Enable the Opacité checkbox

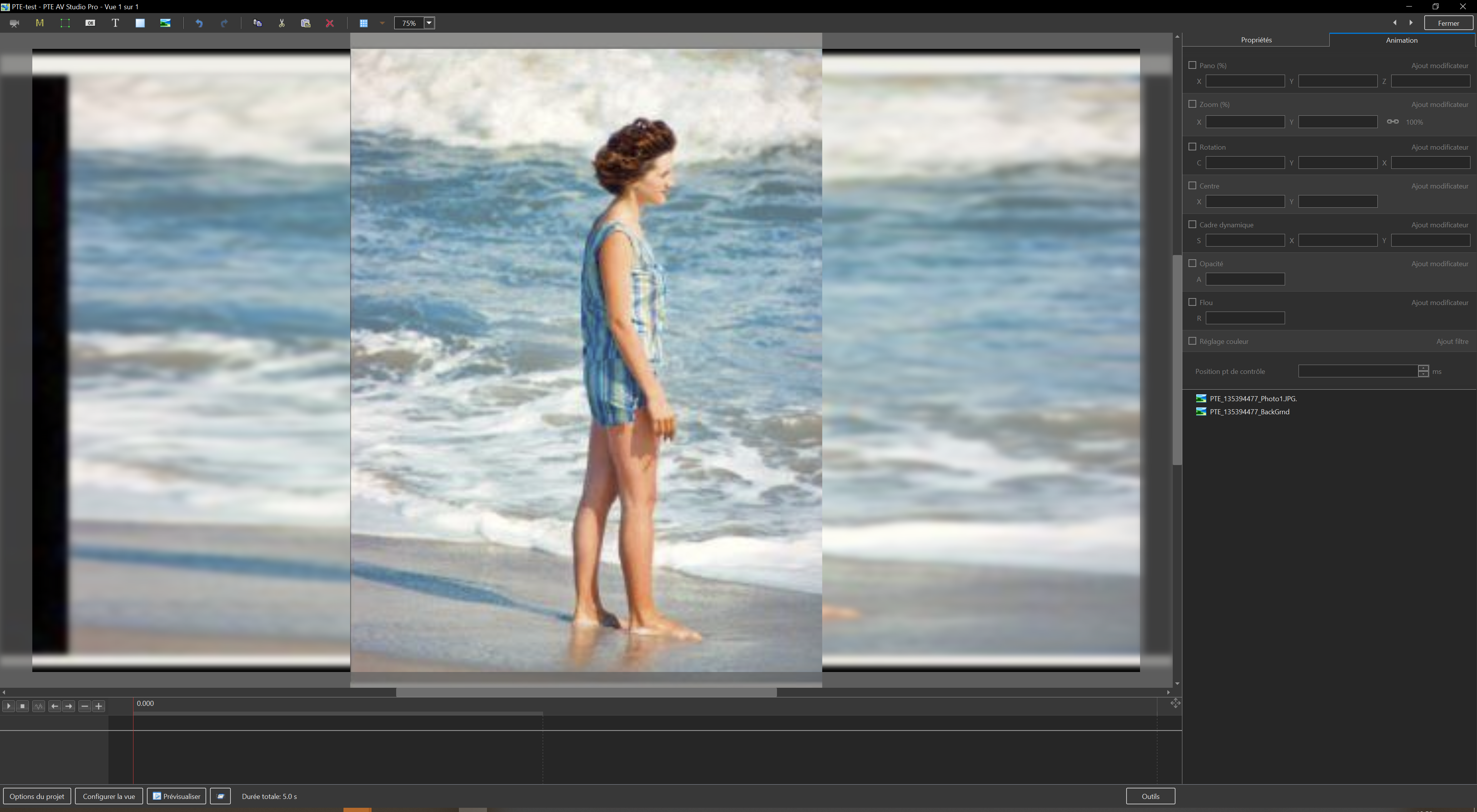coord(1193,264)
